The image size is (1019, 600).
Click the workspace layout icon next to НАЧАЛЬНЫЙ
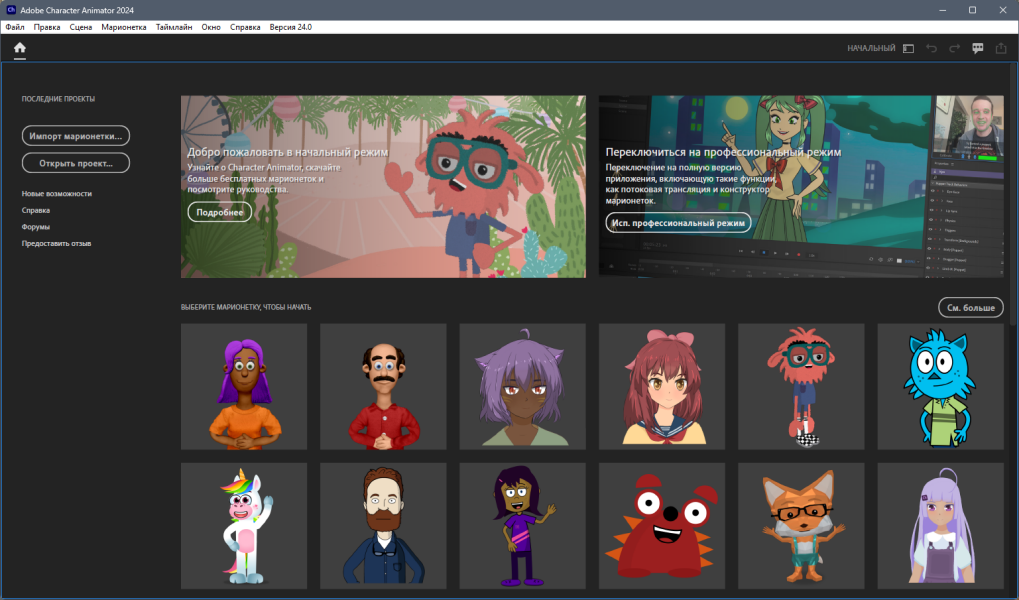click(x=909, y=49)
